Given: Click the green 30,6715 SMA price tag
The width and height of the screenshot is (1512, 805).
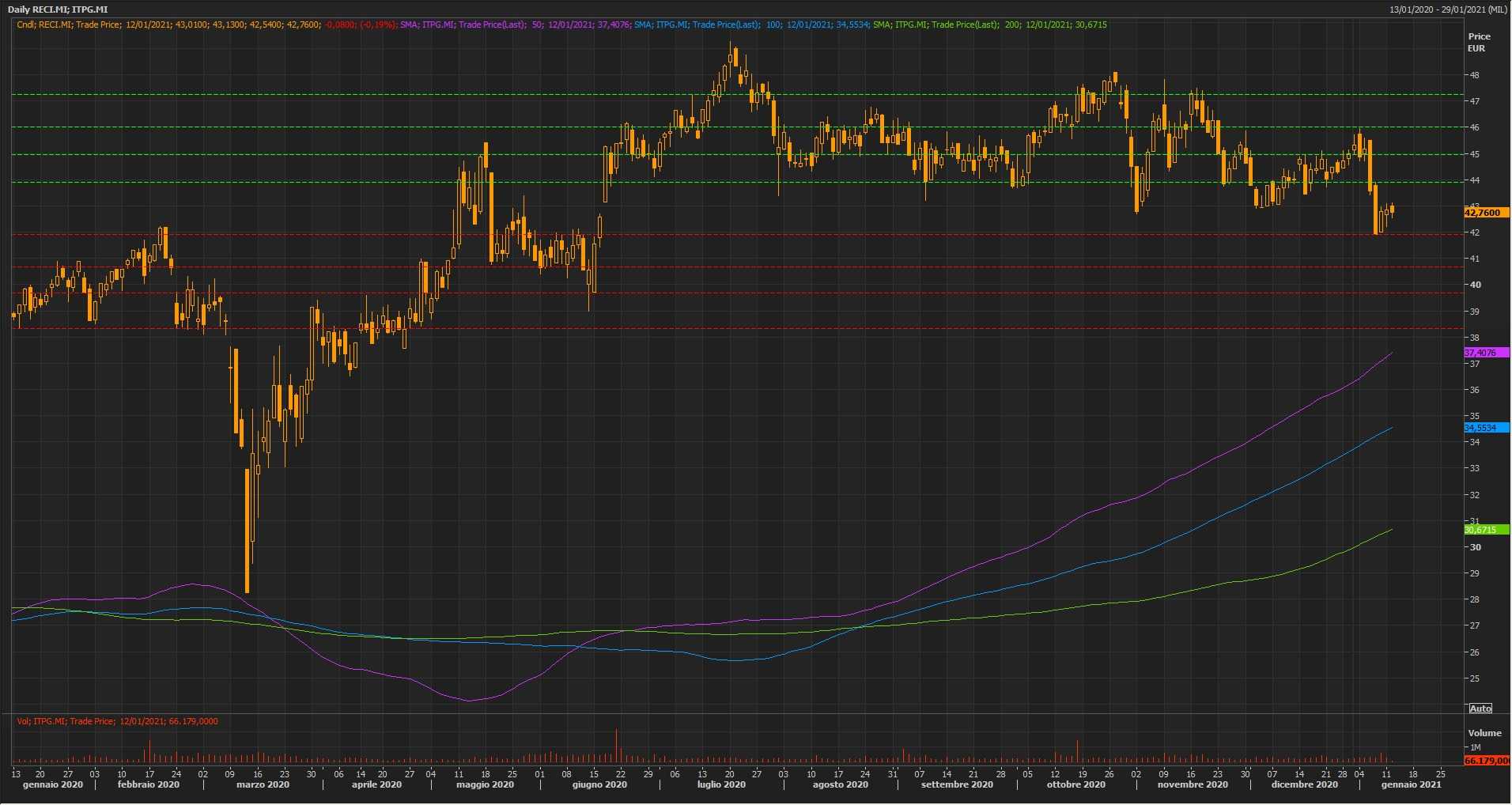Looking at the screenshot, I should pos(1484,530).
